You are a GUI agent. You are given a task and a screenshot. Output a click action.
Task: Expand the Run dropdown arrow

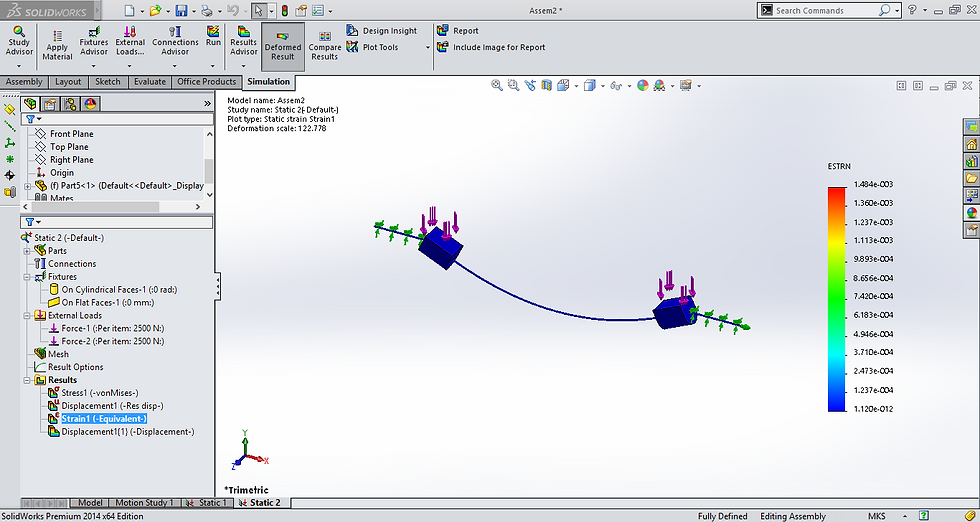coord(213,66)
